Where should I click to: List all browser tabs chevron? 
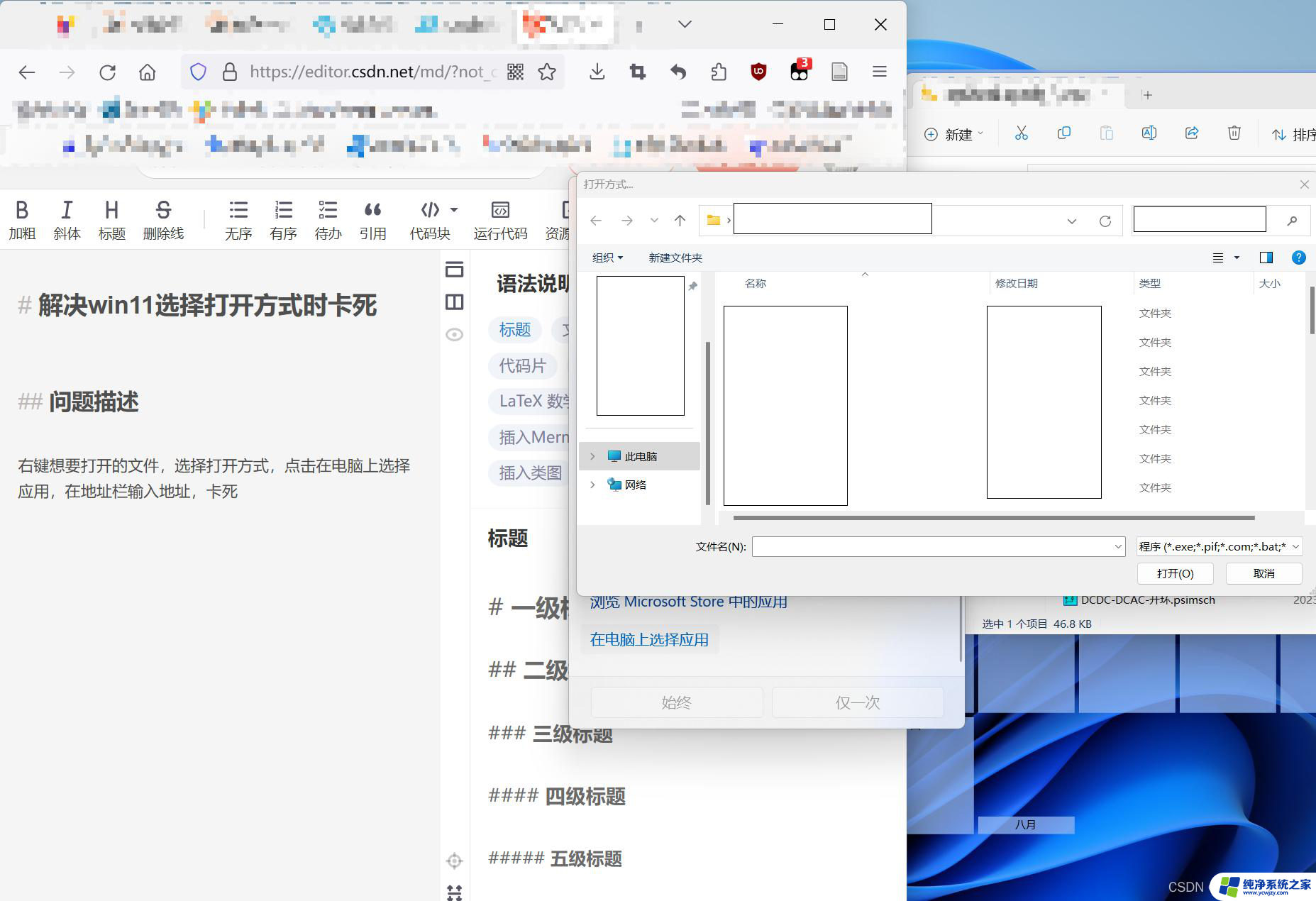685,24
